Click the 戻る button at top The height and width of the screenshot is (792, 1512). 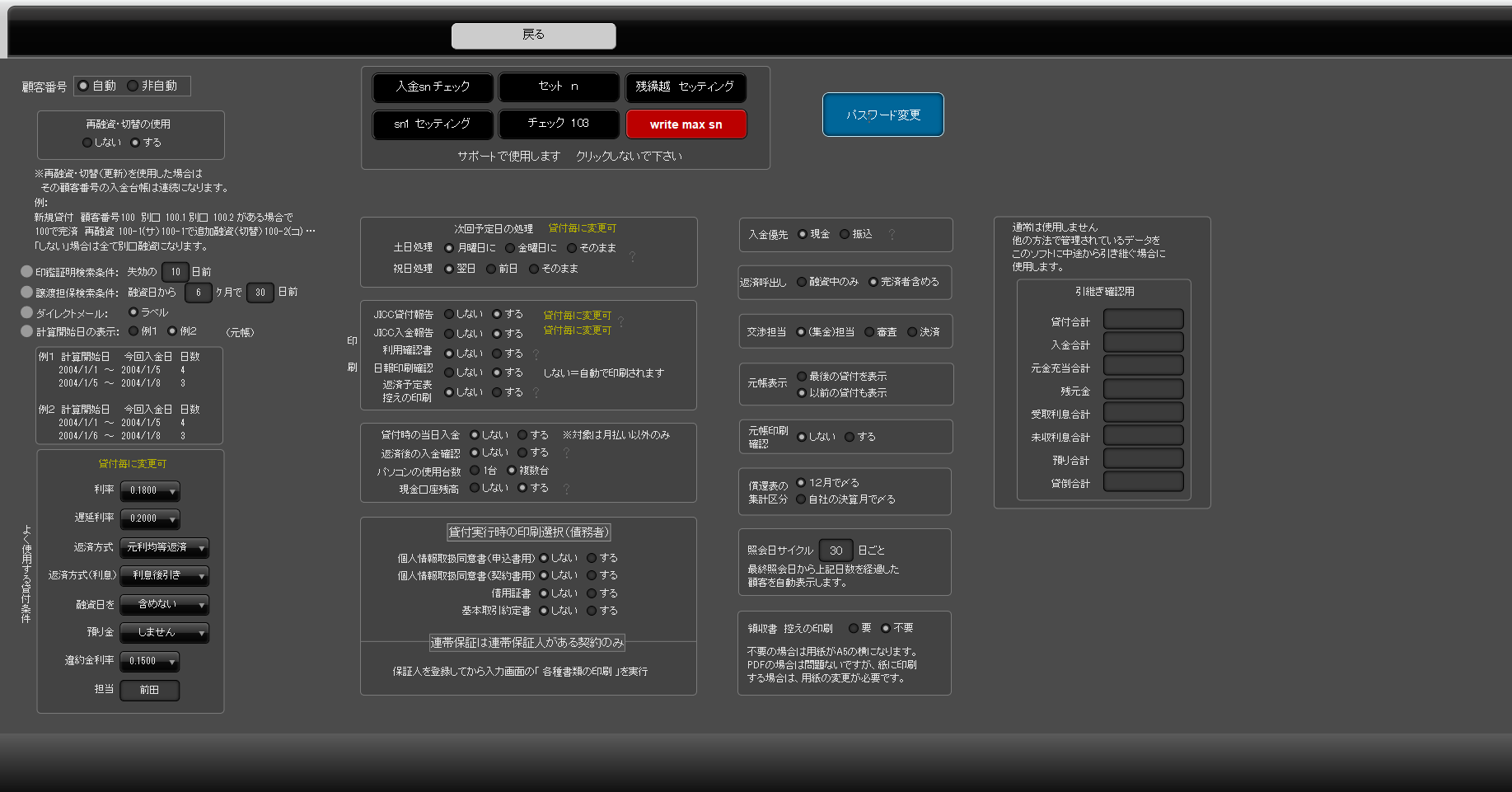(533, 35)
